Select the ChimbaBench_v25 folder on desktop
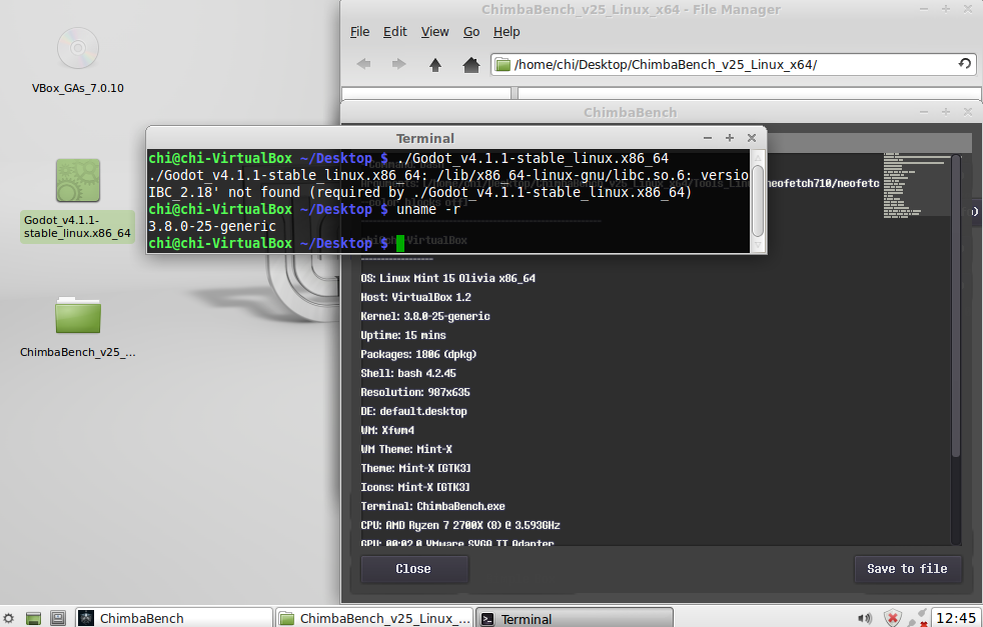The height and width of the screenshot is (627, 983). [78, 315]
